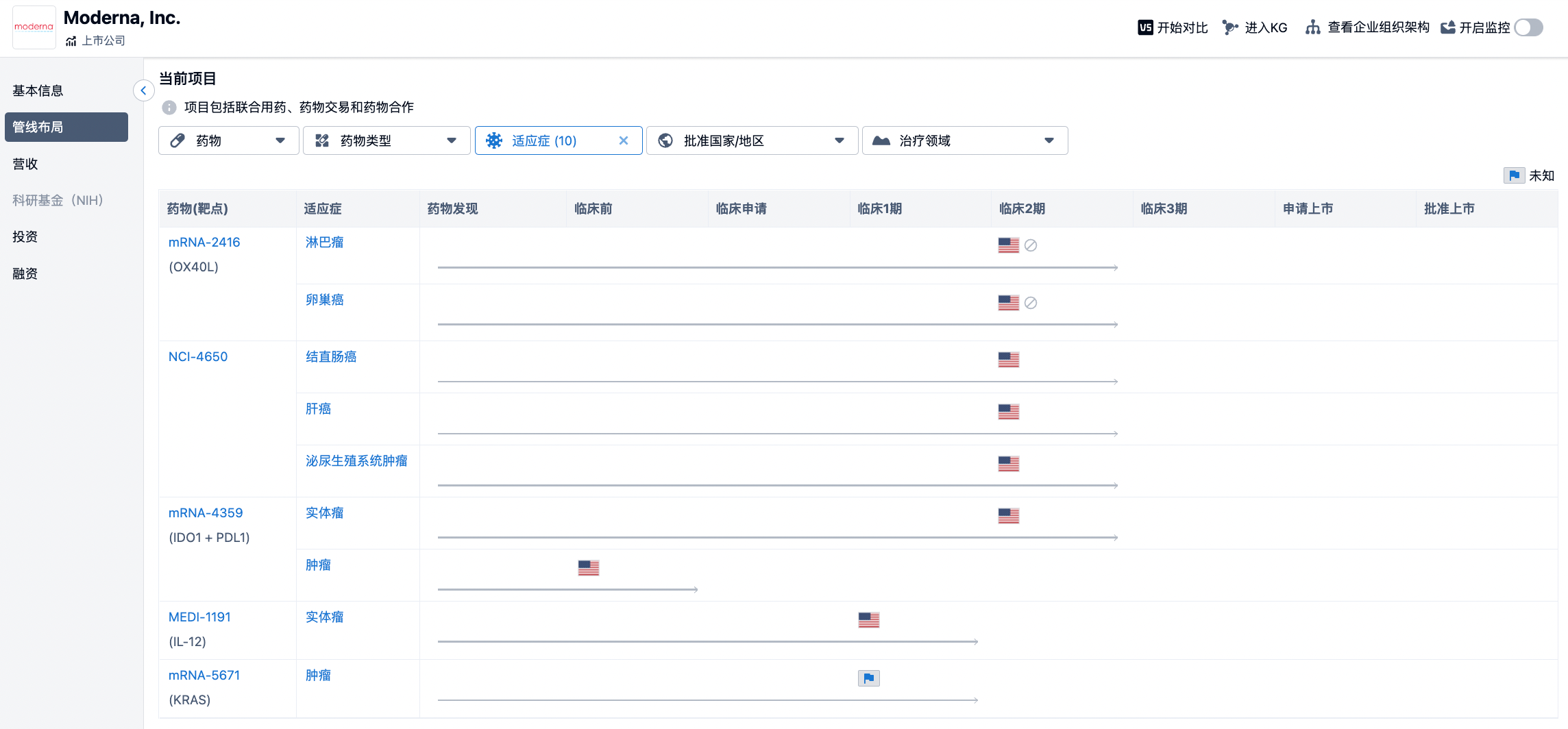Open the 淋巴瘤 indication link
The width and height of the screenshot is (1568, 729).
[x=325, y=242]
